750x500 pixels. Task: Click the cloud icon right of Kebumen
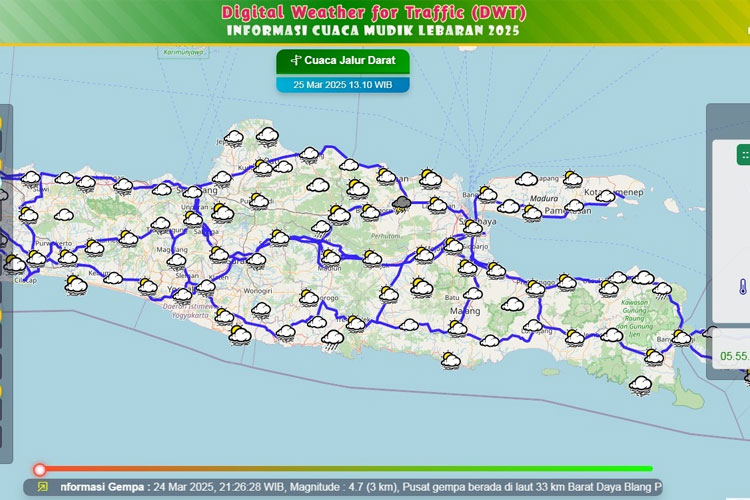point(113,278)
